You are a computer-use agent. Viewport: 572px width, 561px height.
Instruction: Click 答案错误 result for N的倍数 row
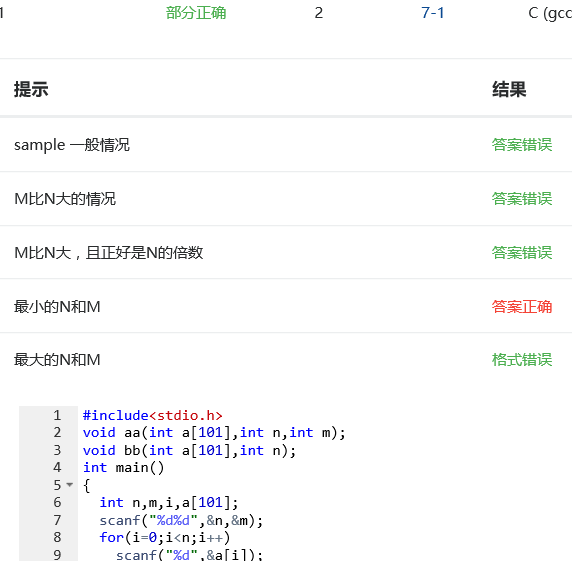(522, 252)
